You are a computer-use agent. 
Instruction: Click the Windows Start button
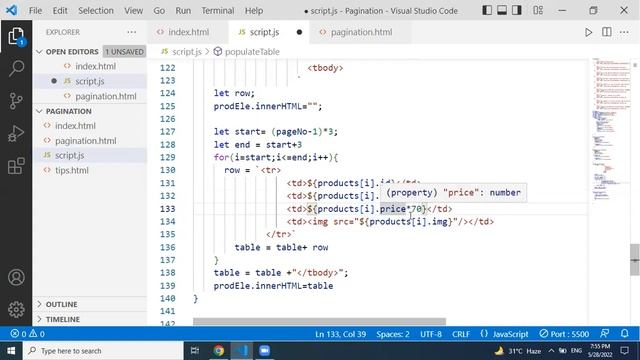tap(11, 351)
